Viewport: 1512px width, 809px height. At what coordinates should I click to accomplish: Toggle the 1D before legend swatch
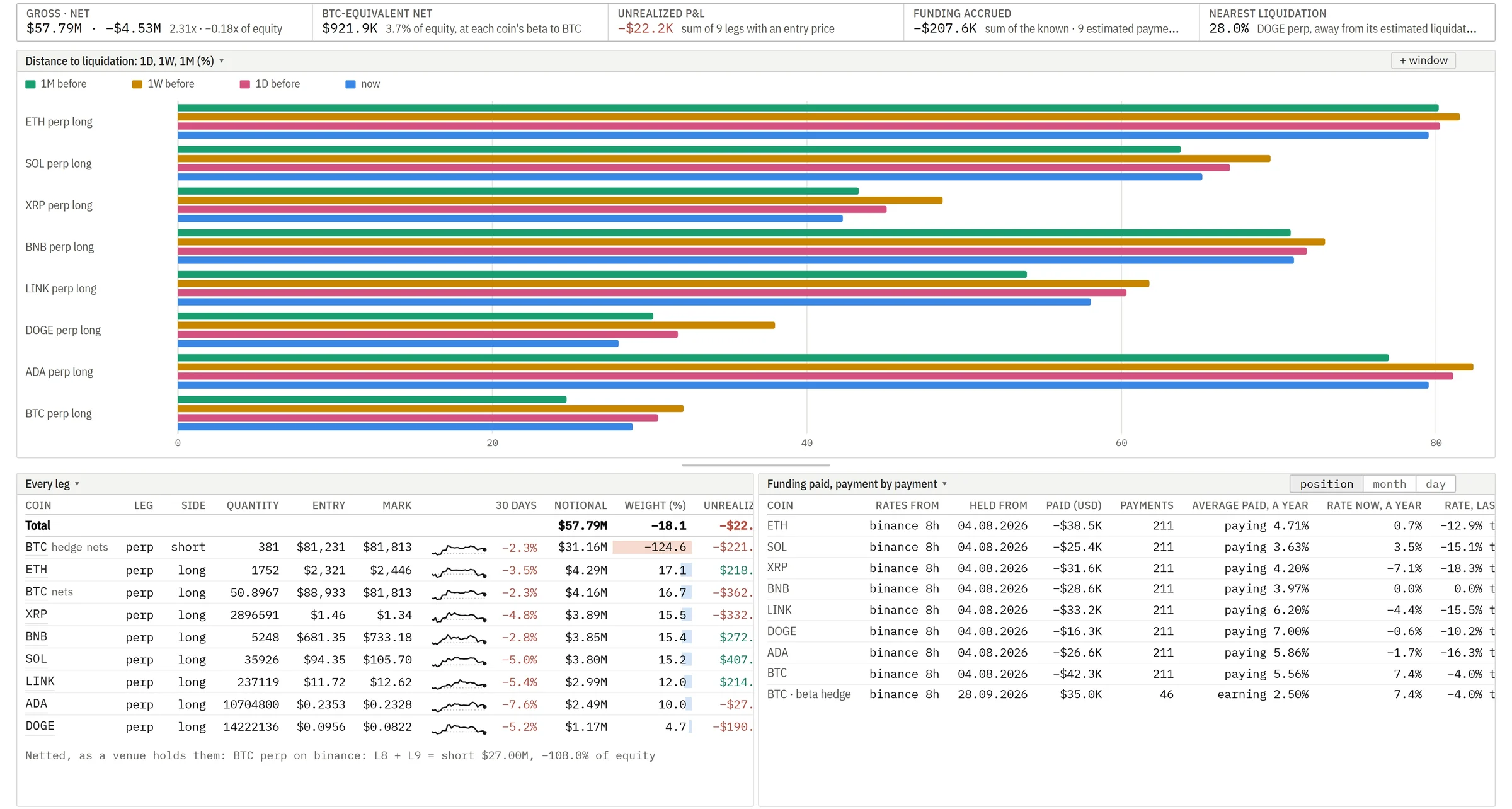point(245,84)
